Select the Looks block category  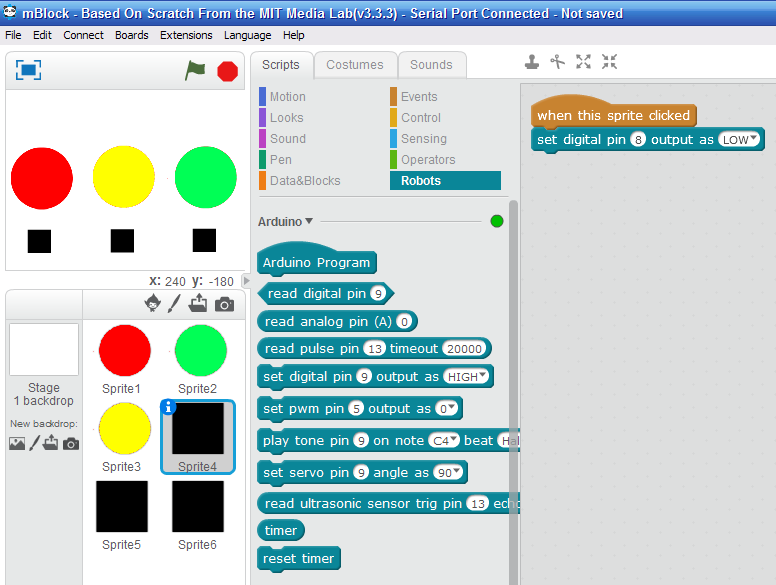[x=281, y=118]
